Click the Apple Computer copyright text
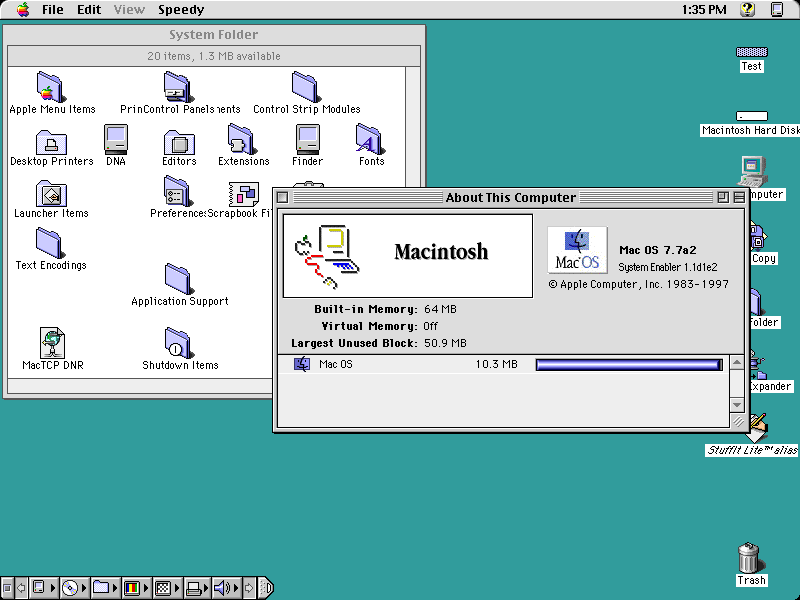Screen dimensions: 800x600 point(639,284)
